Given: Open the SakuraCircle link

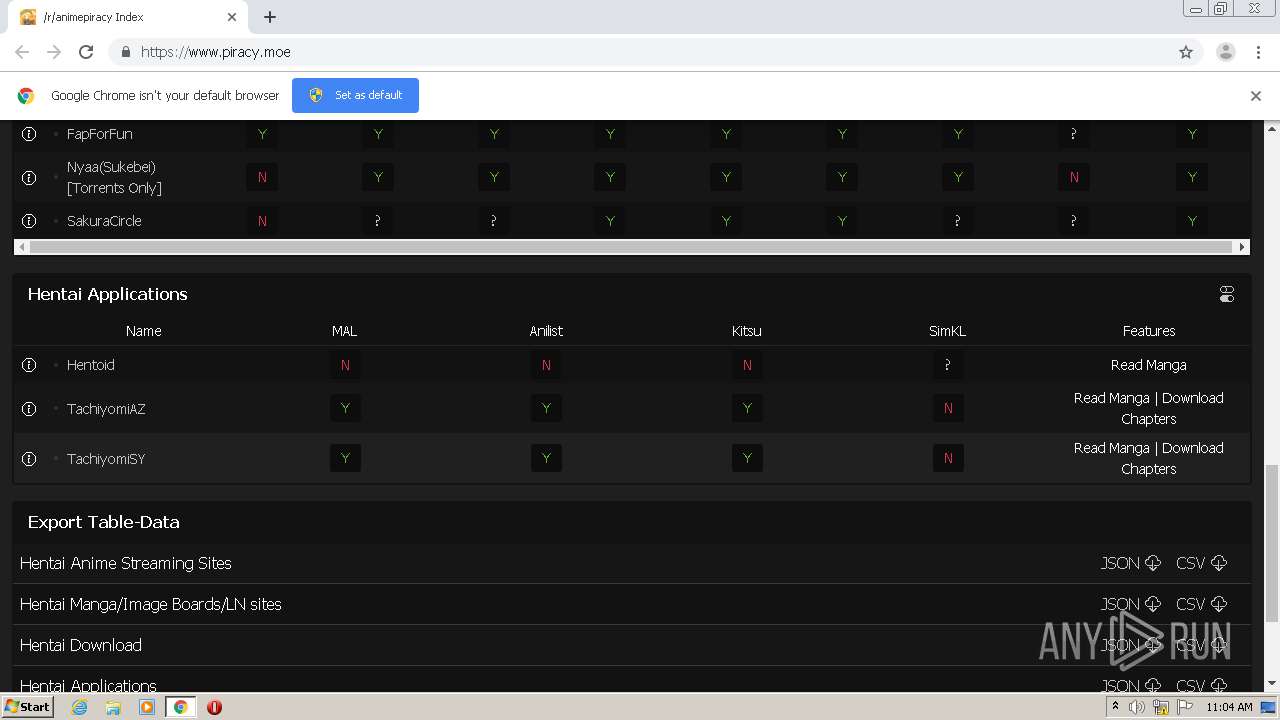Looking at the screenshot, I should (x=104, y=221).
